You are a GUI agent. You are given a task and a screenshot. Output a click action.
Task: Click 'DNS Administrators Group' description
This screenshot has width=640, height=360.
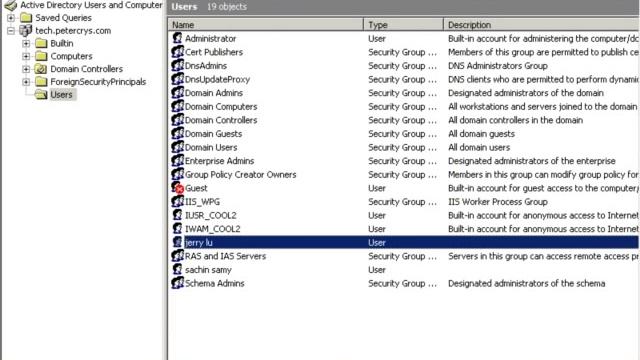click(x=498, y=66)
